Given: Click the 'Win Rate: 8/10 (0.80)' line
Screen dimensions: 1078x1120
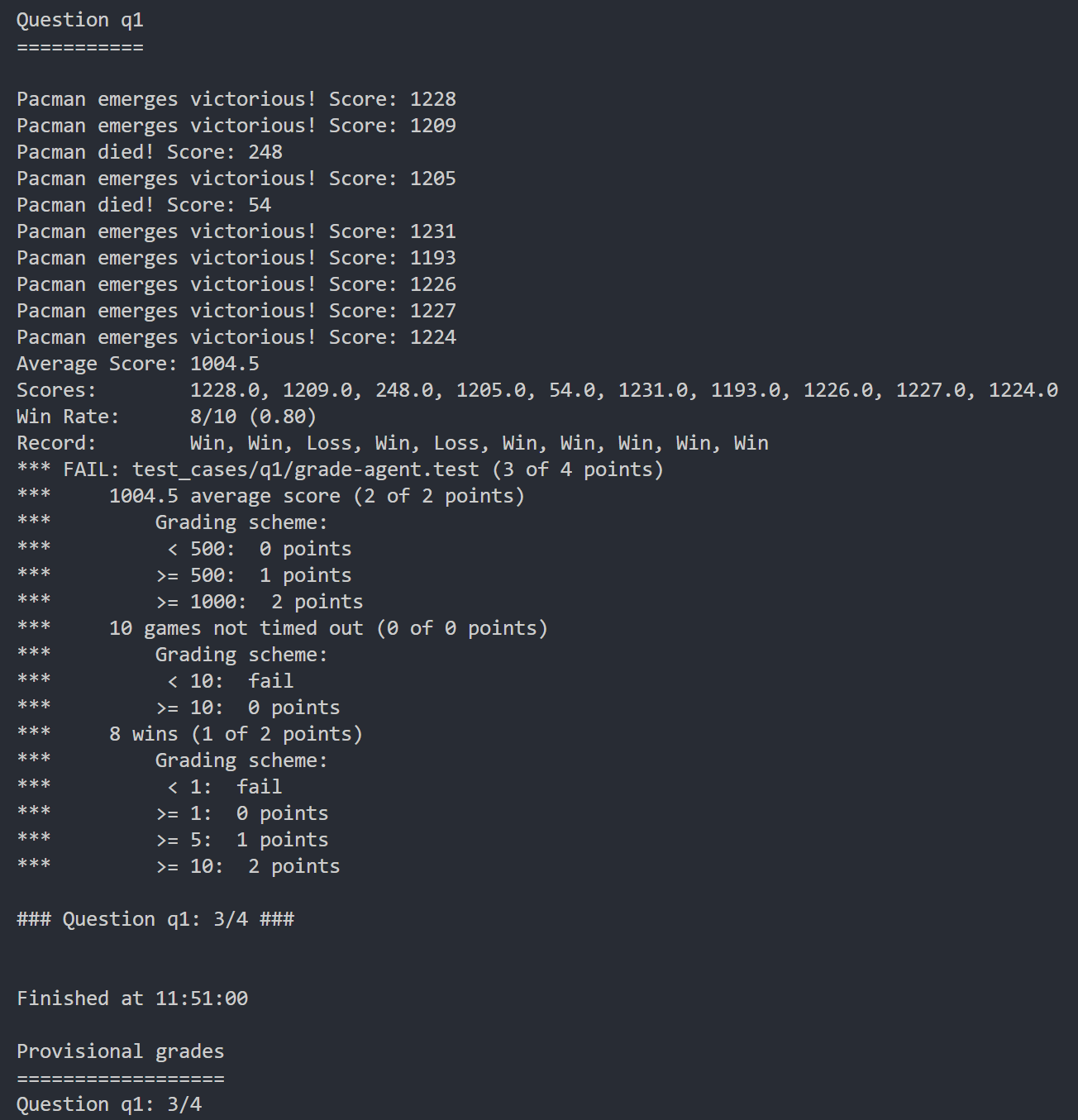Looking at the screenshot, I should point(167,417).
